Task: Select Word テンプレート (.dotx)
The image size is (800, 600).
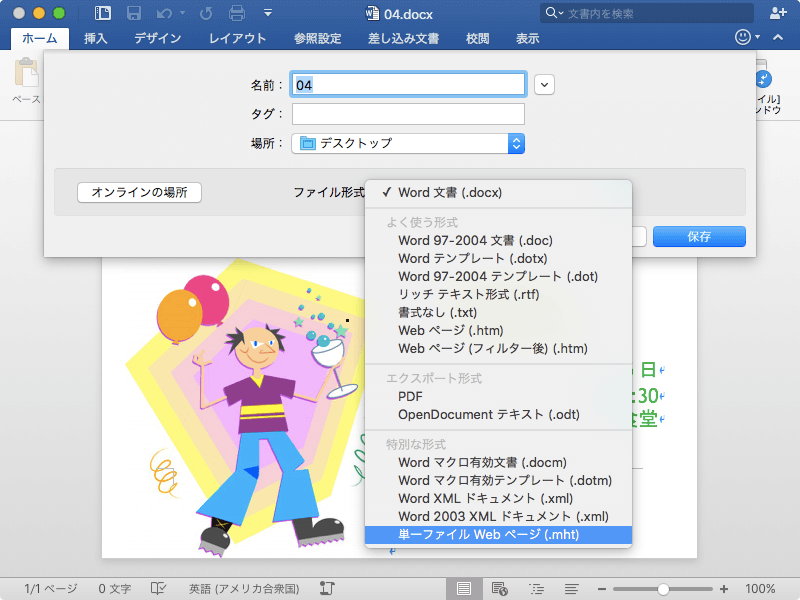Action: pos(498,258)
